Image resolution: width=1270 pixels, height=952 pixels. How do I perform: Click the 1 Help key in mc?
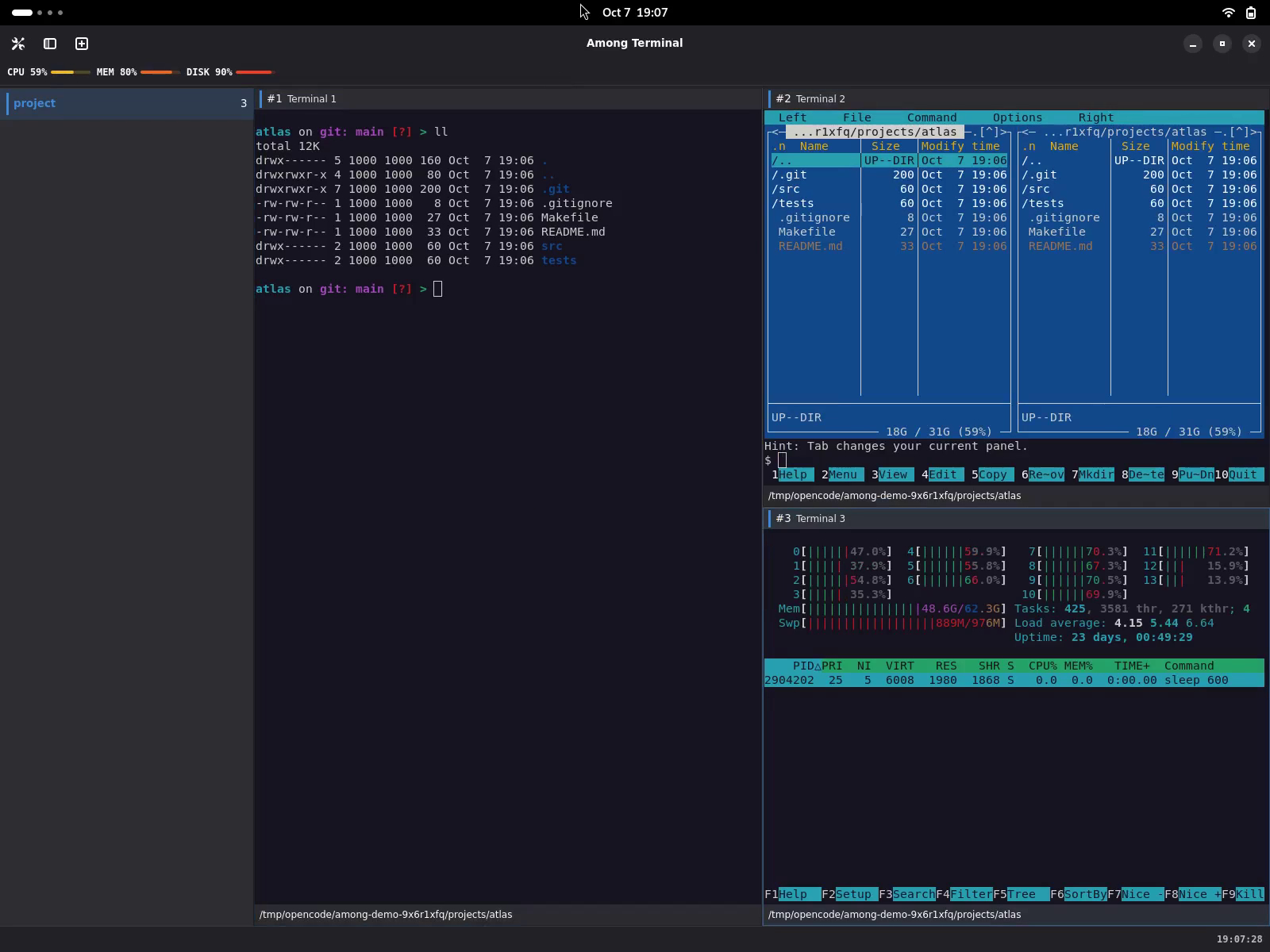(x=793, y=474)
